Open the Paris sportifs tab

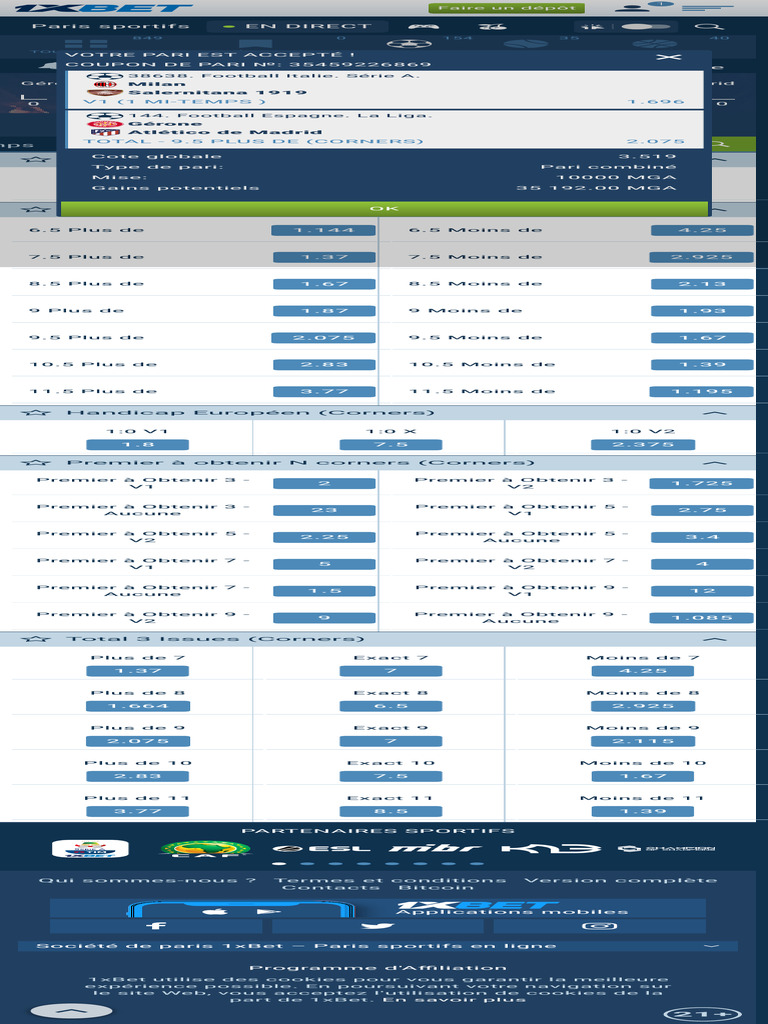click(x=110, y=26)
